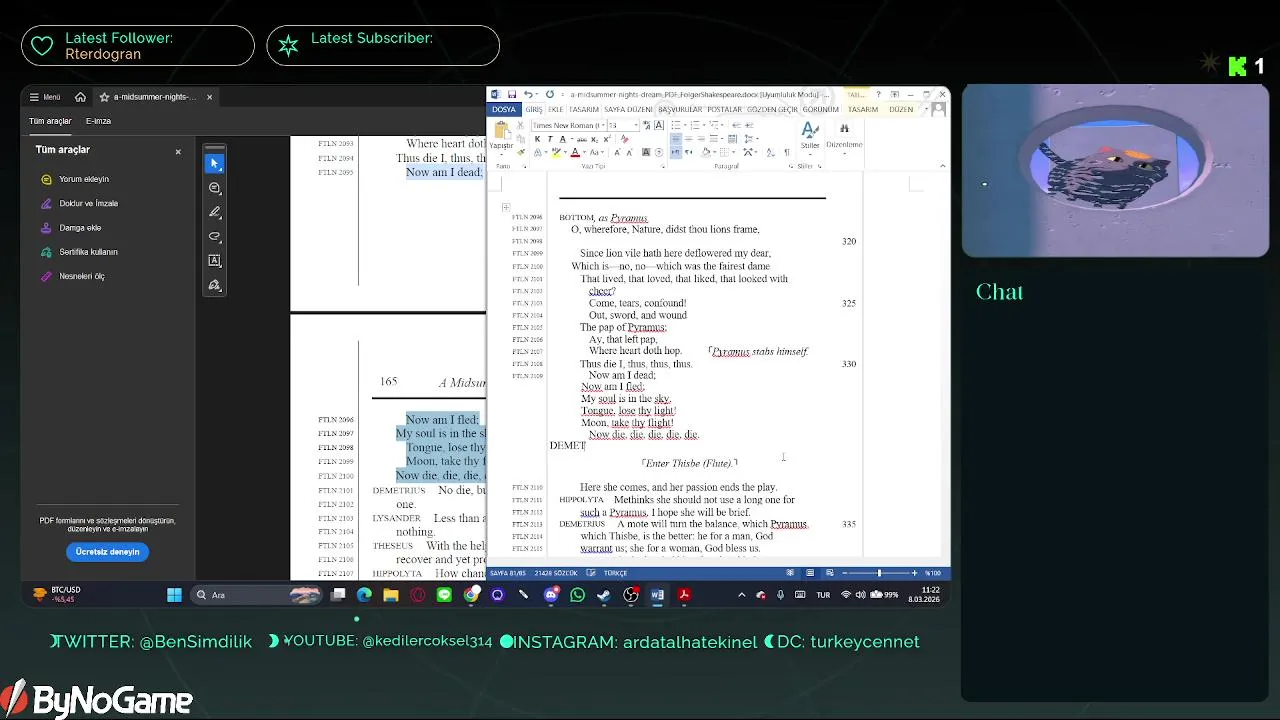Toggle paragraph marks ¶ display
This screenshot has width=1280, height=720.
click(x=787, y=152)
